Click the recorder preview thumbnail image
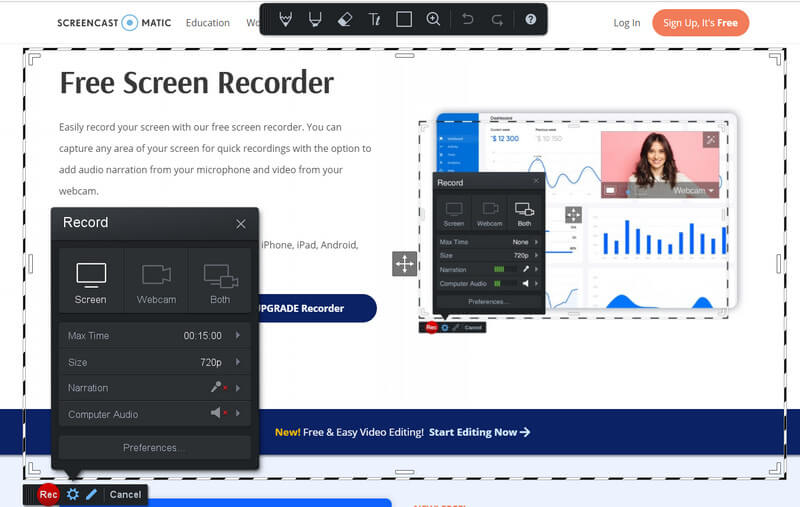This screenshot has height=507, width=800. point(577,222)
